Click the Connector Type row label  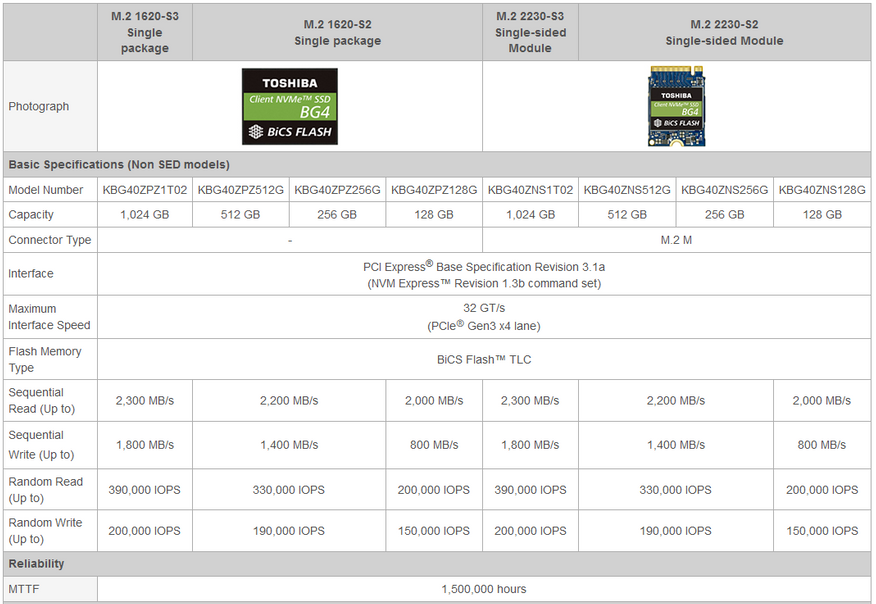tap(50, 240)
